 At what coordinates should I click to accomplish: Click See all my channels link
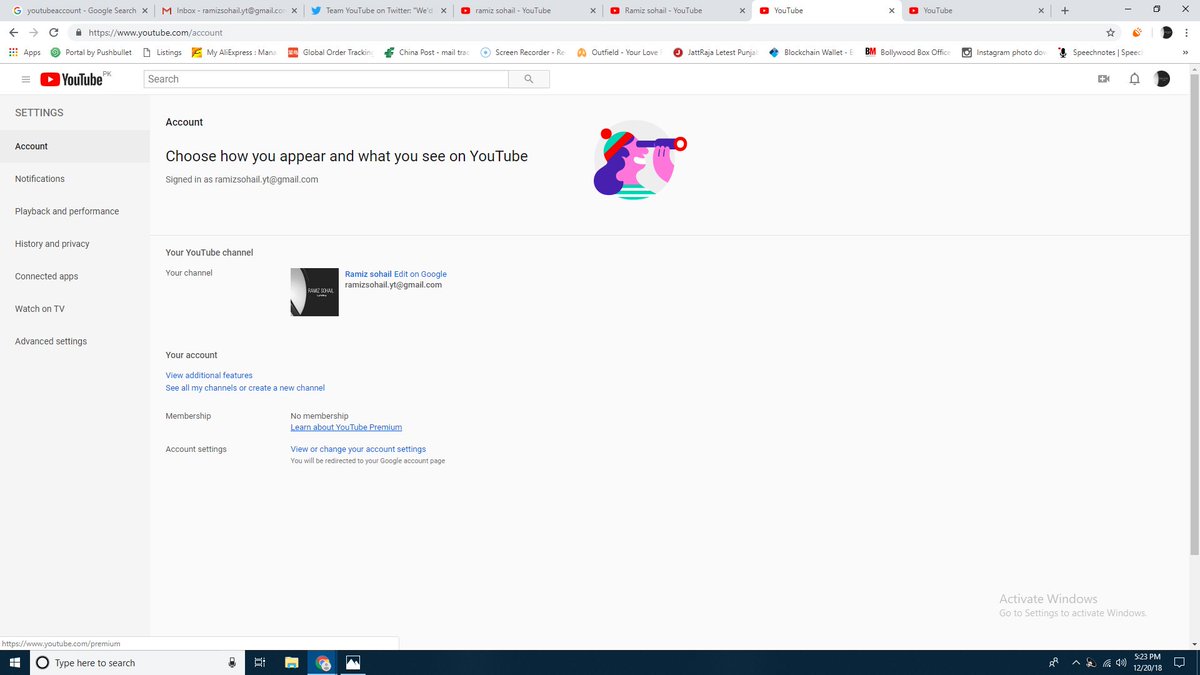point(245,388)
